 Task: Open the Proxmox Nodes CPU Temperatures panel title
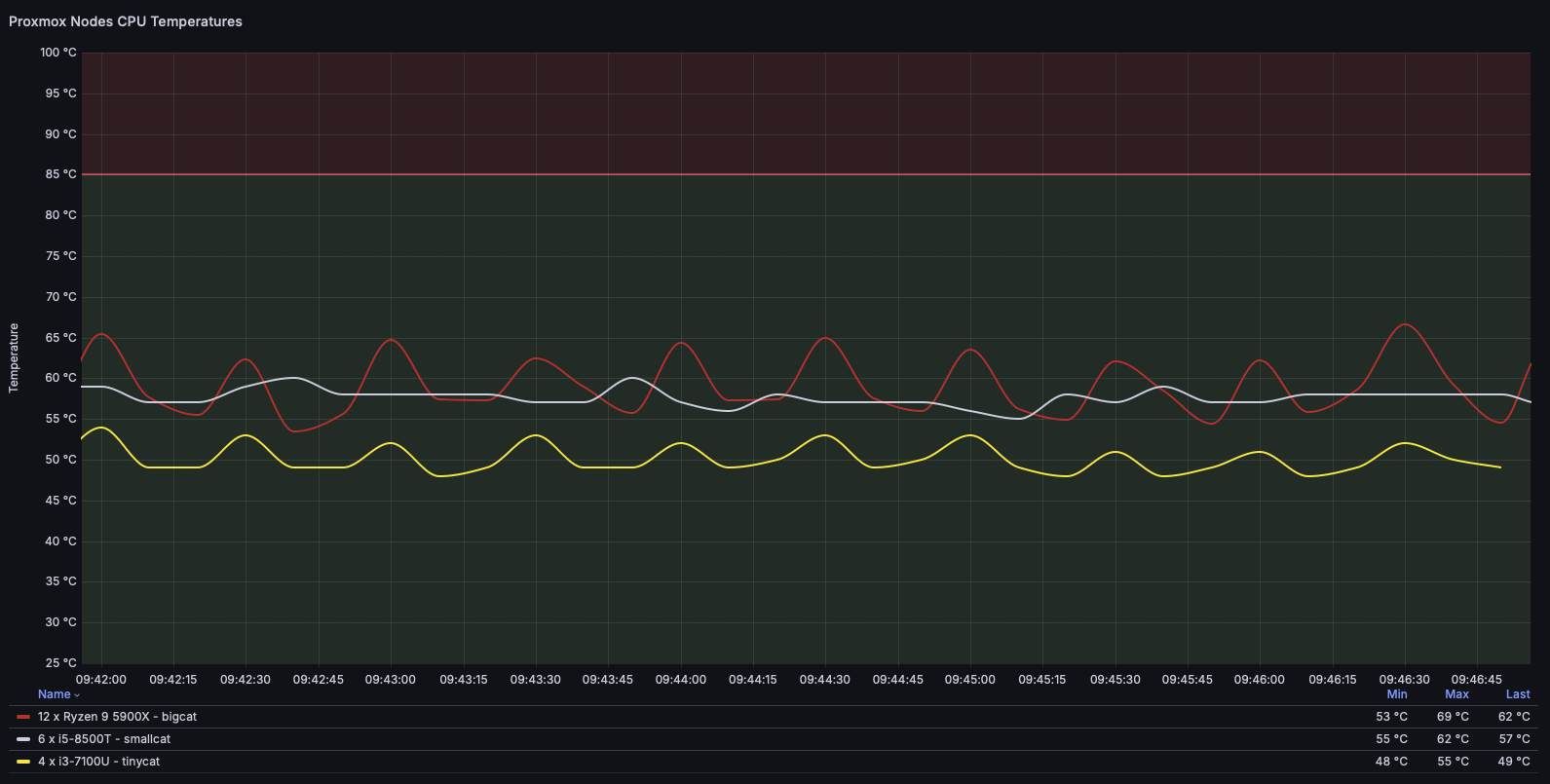pos(126,21)
